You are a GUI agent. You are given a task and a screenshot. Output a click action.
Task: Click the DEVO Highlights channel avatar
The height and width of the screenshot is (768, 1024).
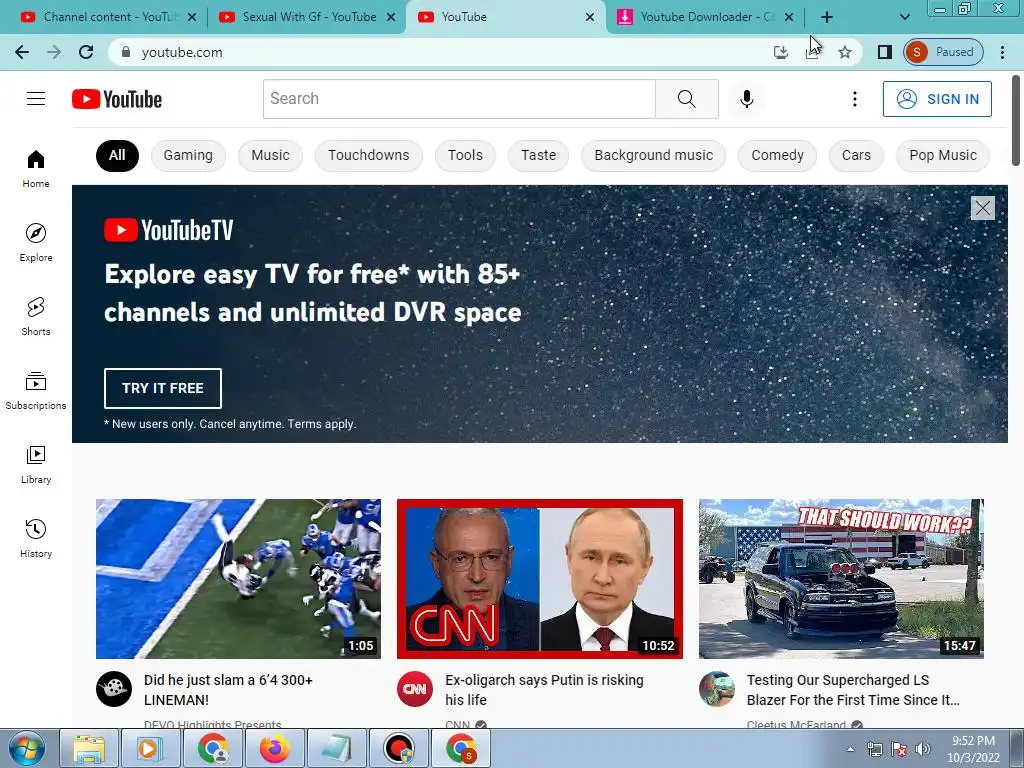(114, 689)
